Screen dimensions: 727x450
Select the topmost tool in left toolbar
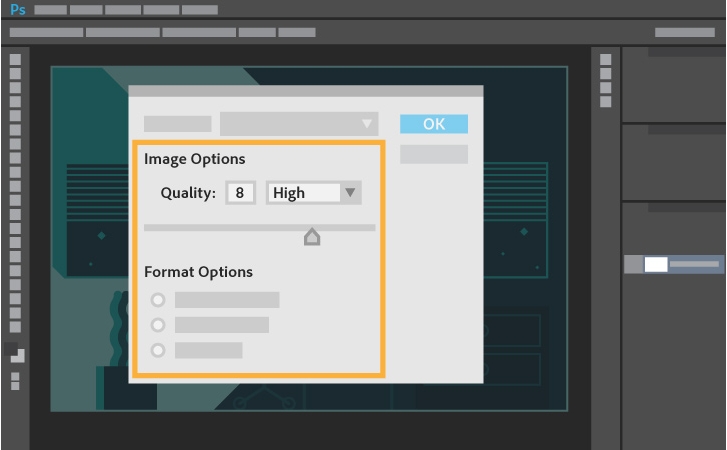coord(15,60)
